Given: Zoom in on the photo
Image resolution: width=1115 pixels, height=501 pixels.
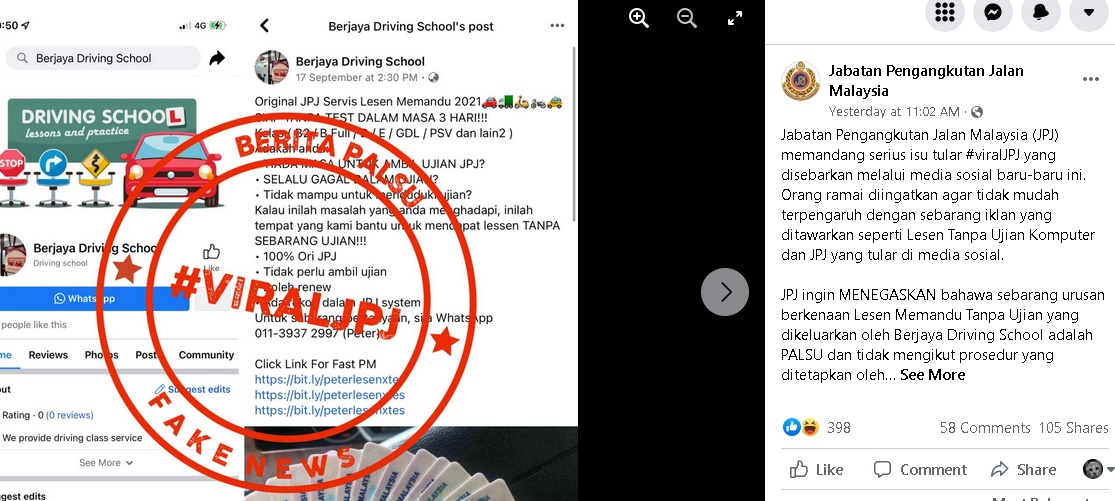Looking at the screenshot, I should point(639,18).
